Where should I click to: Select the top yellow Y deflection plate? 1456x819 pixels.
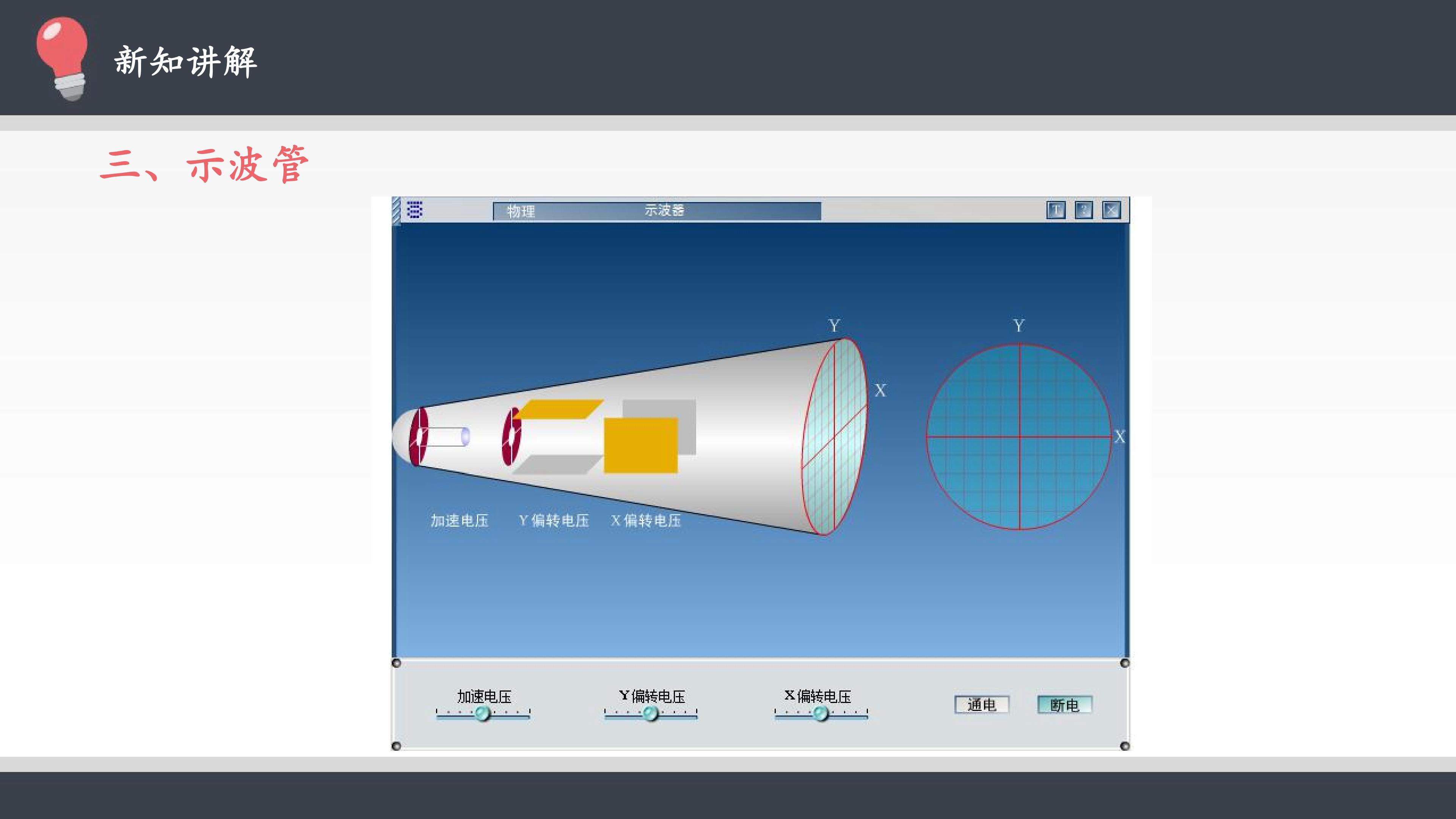point(559,409)
